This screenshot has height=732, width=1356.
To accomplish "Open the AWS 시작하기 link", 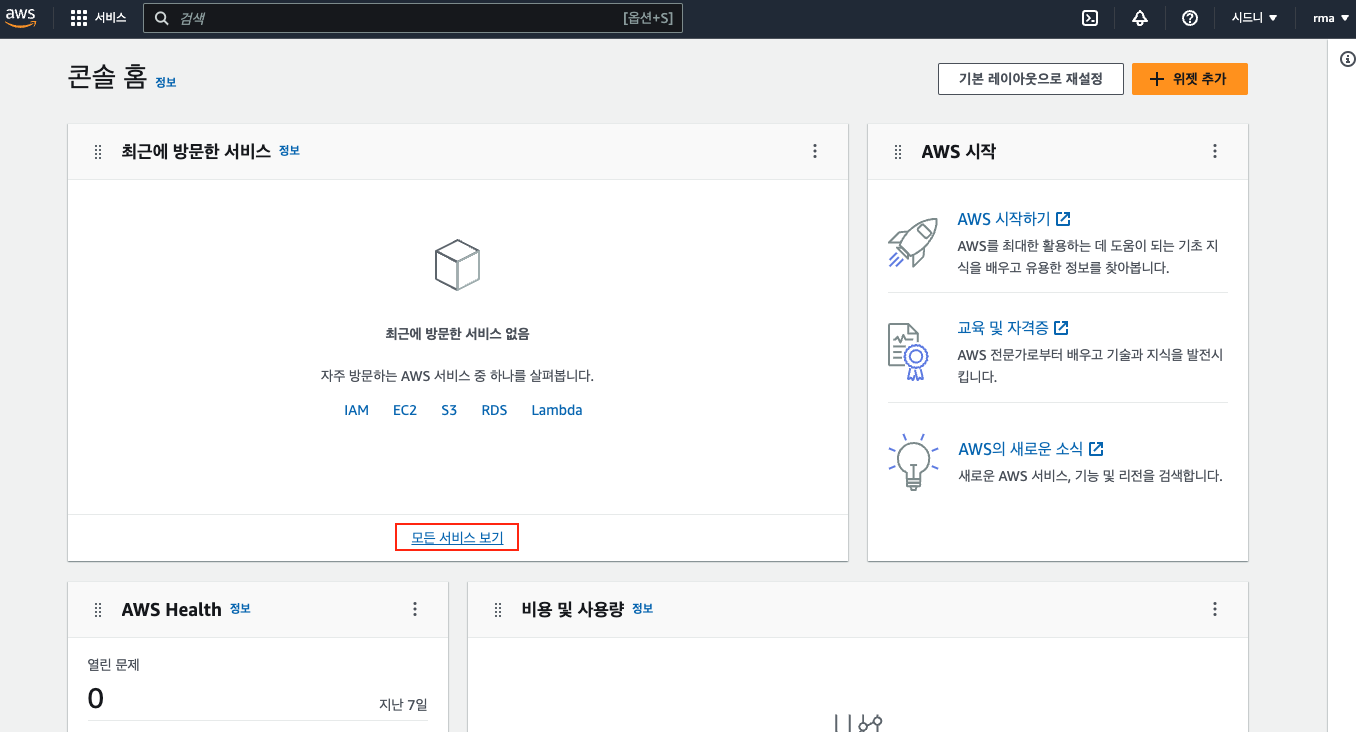I will 1014,219.
